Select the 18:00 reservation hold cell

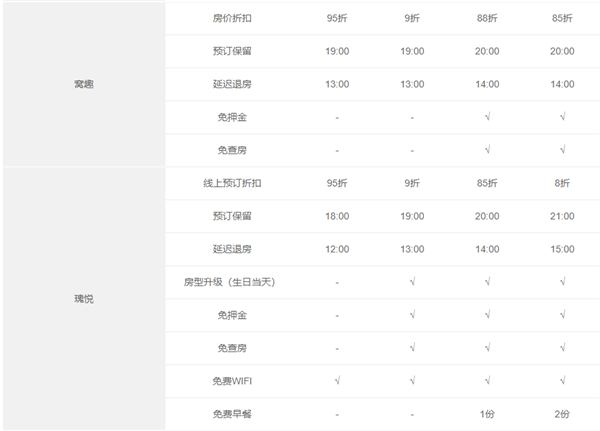(337, 216)
